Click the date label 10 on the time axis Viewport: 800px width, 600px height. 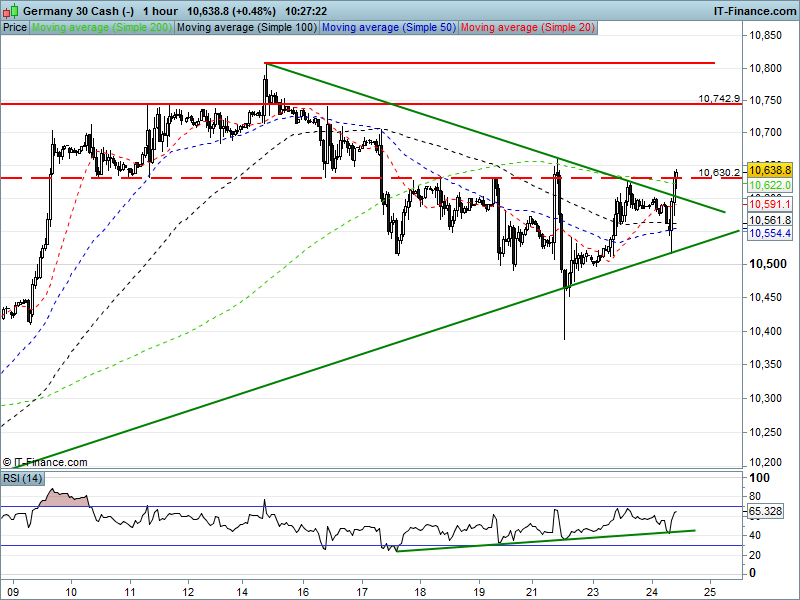pos(71,592)
